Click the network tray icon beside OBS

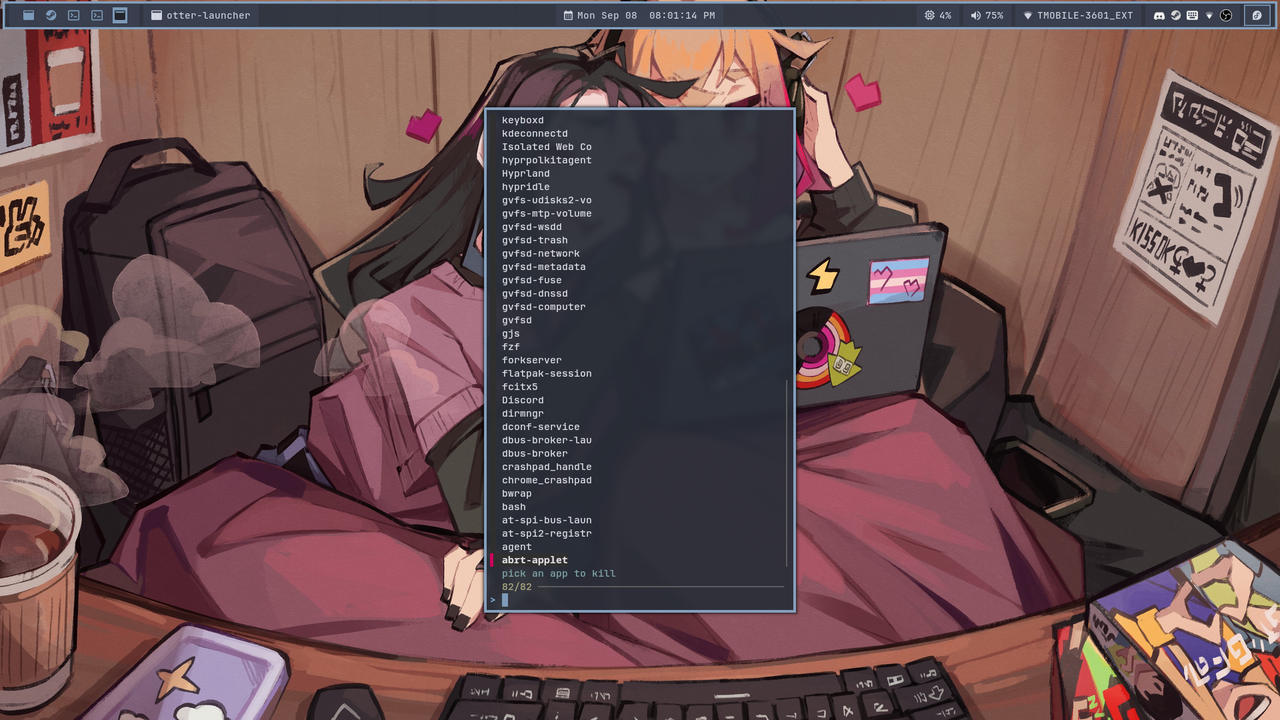pos(1209,16)
